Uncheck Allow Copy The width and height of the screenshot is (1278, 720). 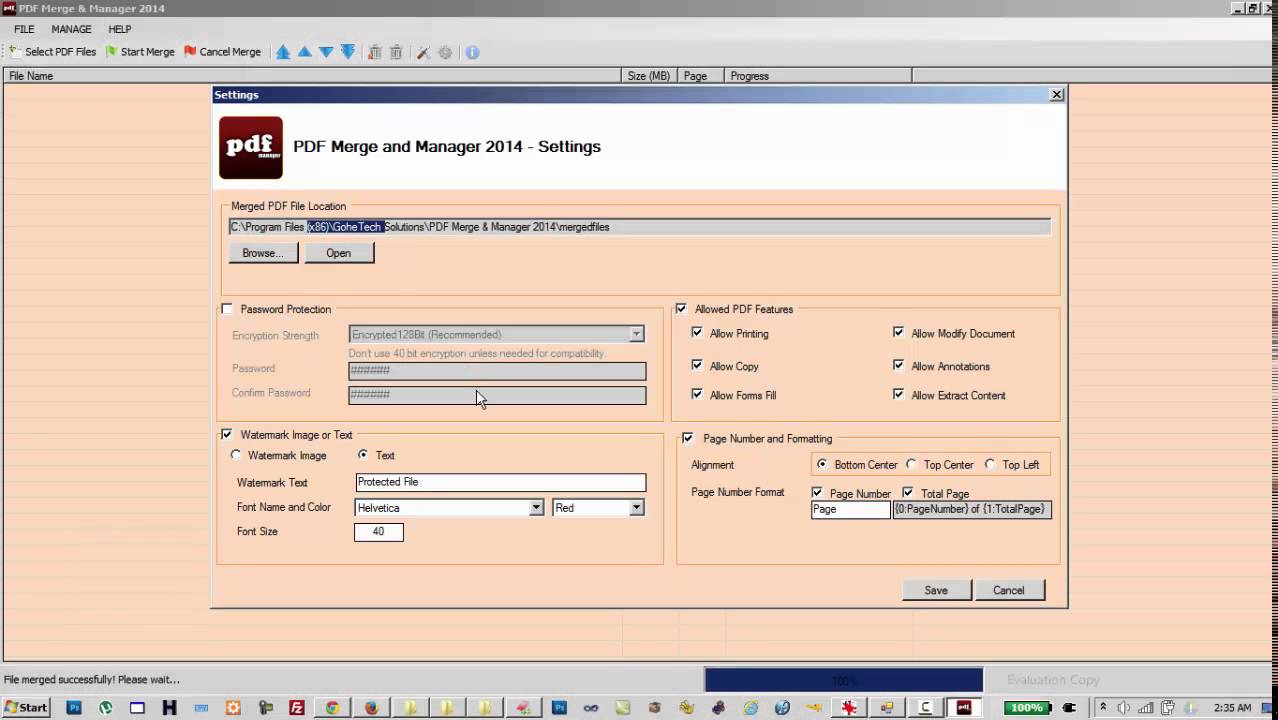tap(697, 365)
